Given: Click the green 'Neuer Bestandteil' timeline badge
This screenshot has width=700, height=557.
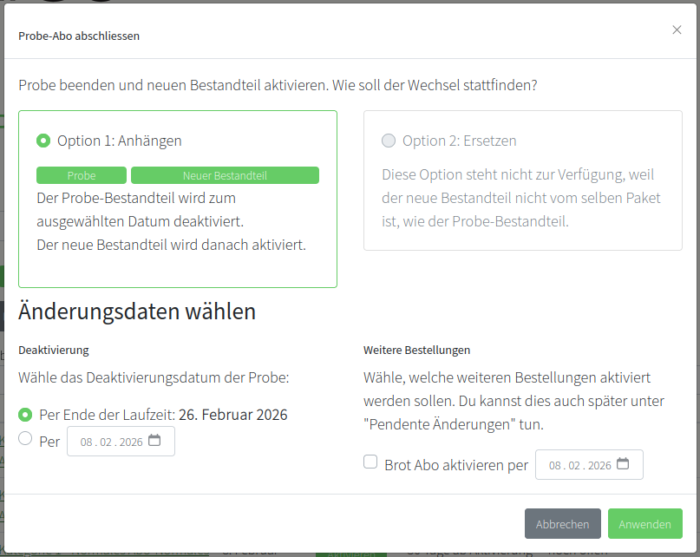Looking at the screenshot, I should click(224, 176).
